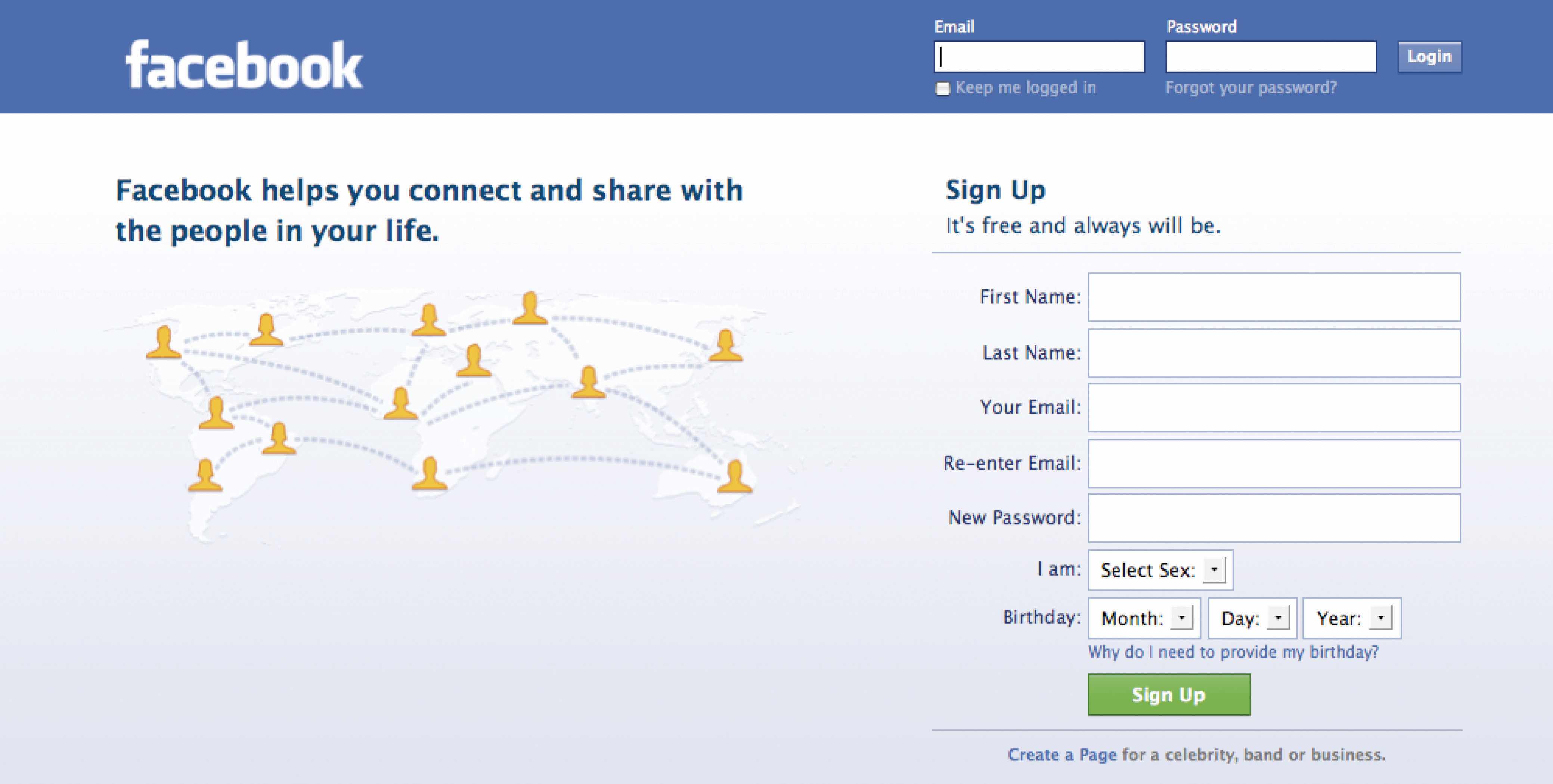Open the Select Sex dropdown
This screenshot has height=784, width=1553.
coord(1160,570)
